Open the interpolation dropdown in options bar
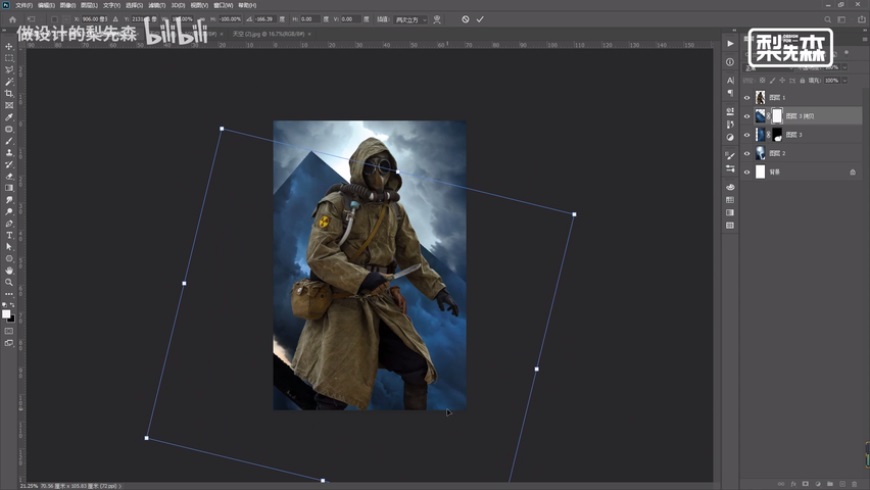Screen dimensions: 870x490 coord(411,19)
